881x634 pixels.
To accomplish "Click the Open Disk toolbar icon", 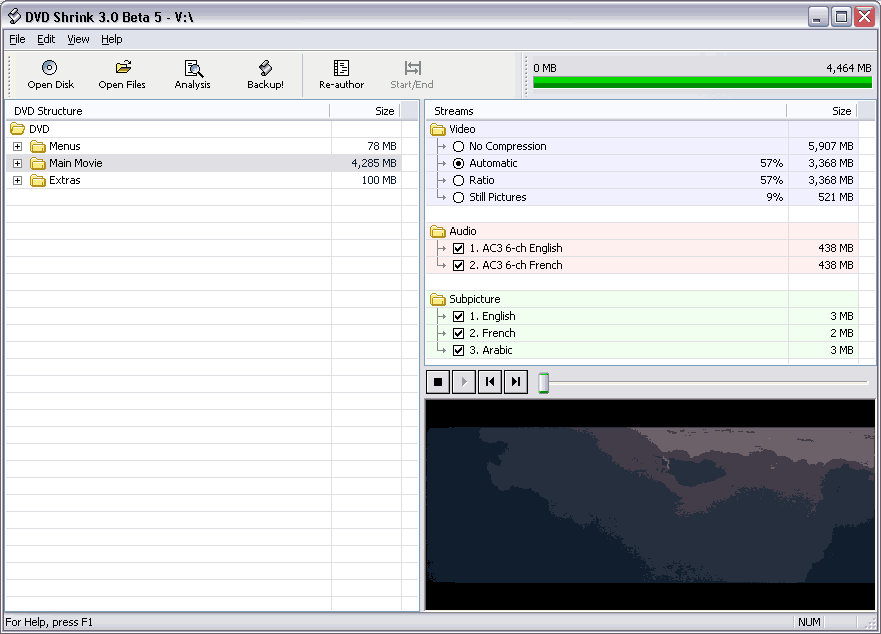I will (x=50, y=68).
